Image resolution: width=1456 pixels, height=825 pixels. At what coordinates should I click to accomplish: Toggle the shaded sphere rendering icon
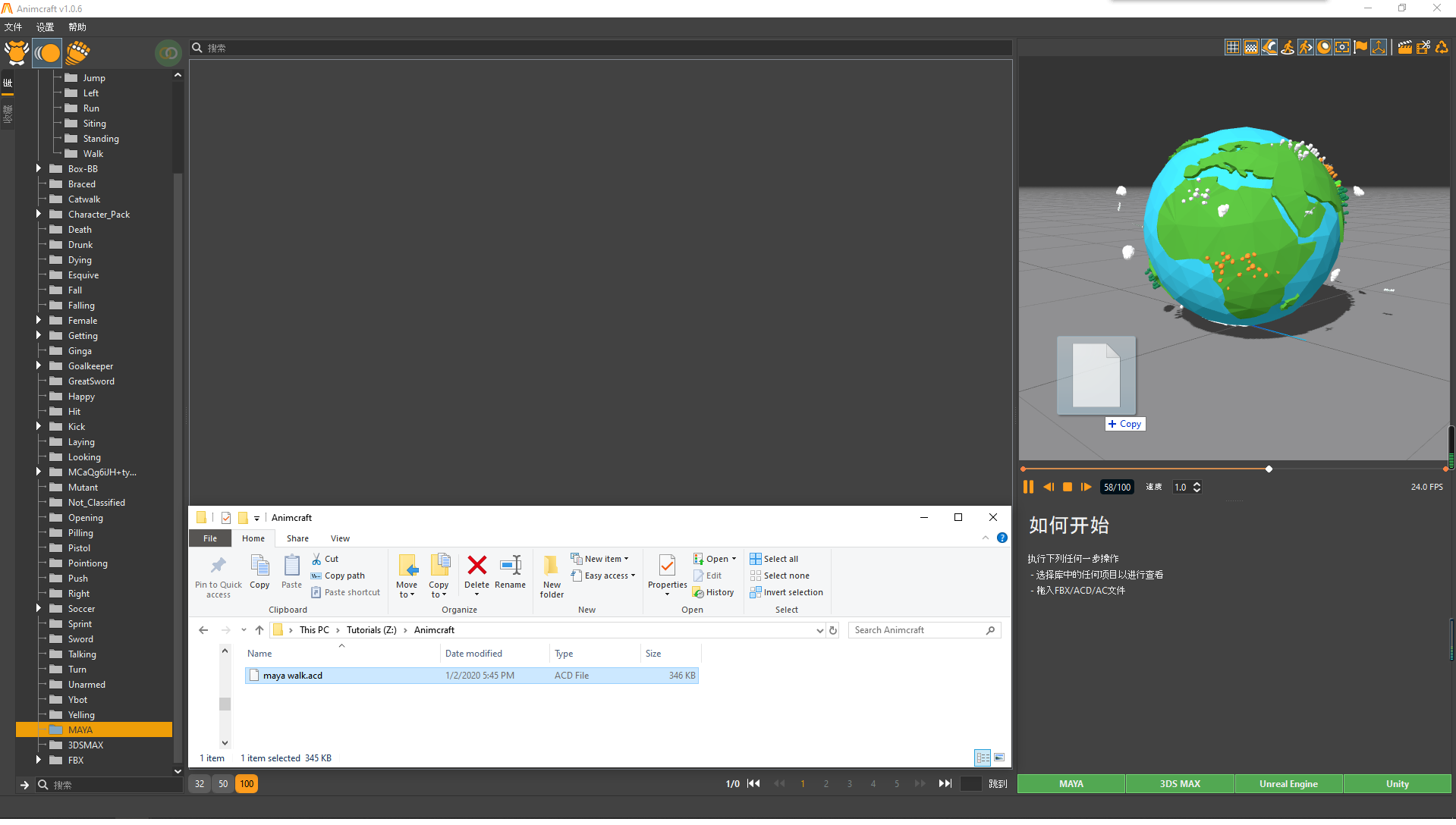click(1323, 48)
